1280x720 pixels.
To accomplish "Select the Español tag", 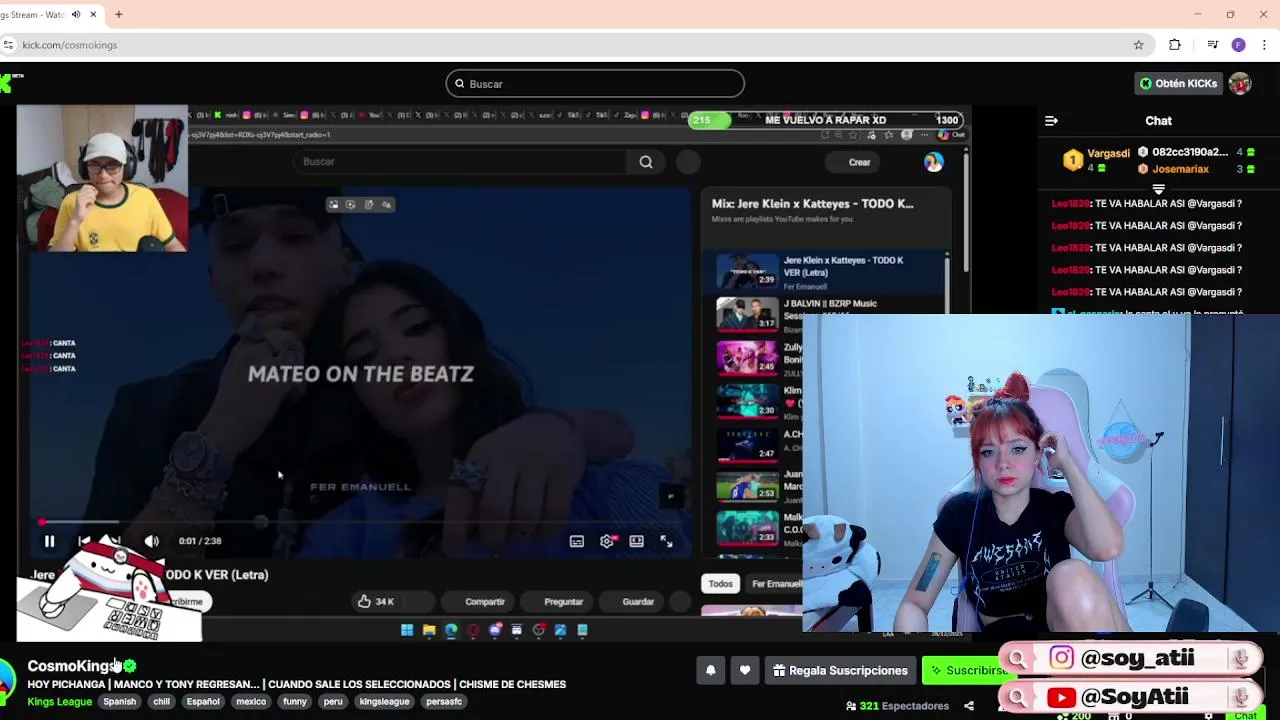I will 202,702.
